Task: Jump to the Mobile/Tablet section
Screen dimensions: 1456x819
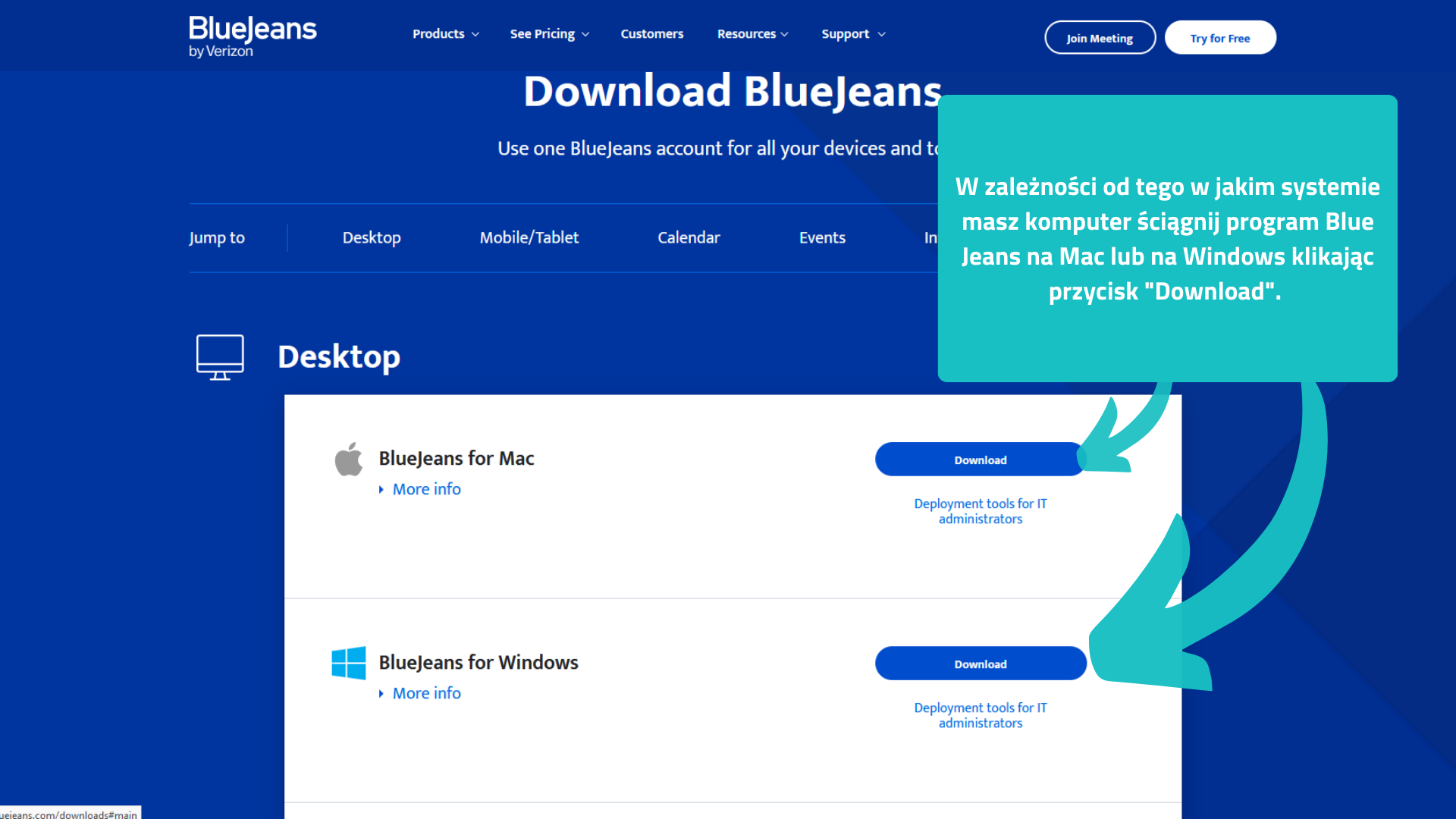Action: click(x=529, y=237)
